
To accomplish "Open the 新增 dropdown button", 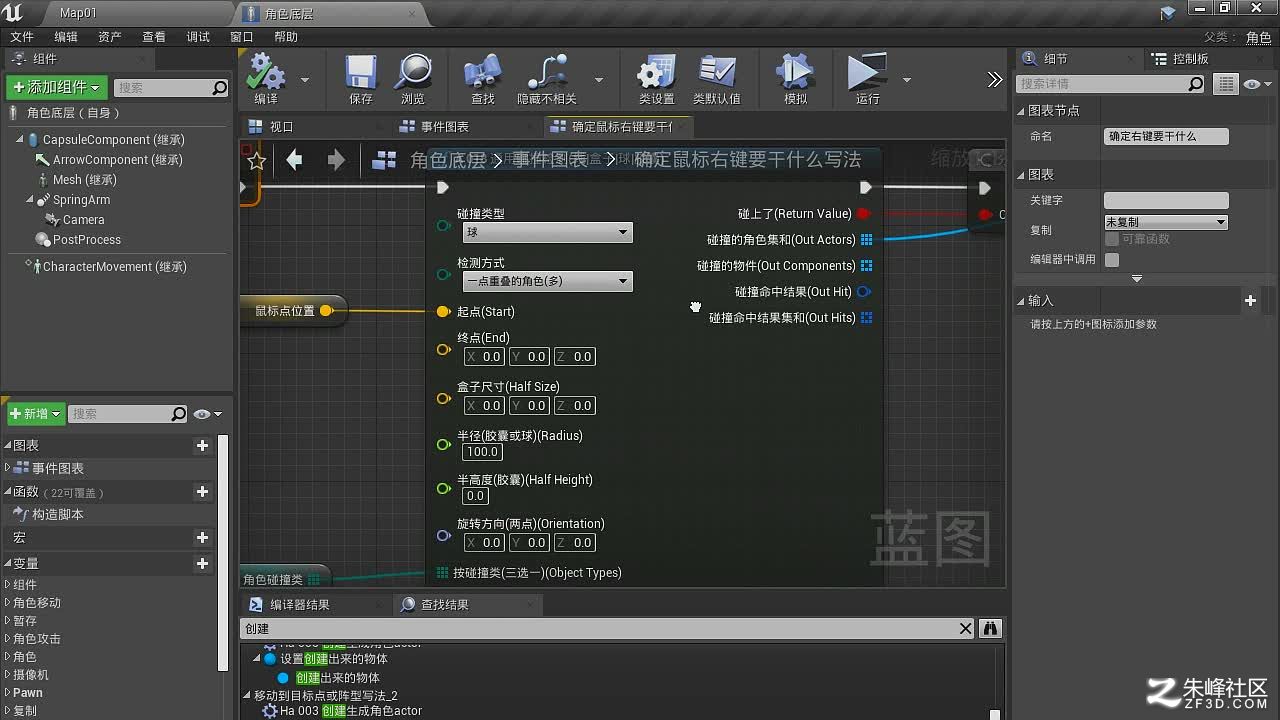I will [x=36, y=414].
